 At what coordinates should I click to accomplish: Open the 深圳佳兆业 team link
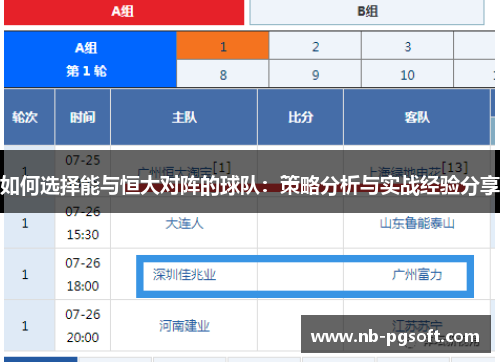(x=184, y=275)
